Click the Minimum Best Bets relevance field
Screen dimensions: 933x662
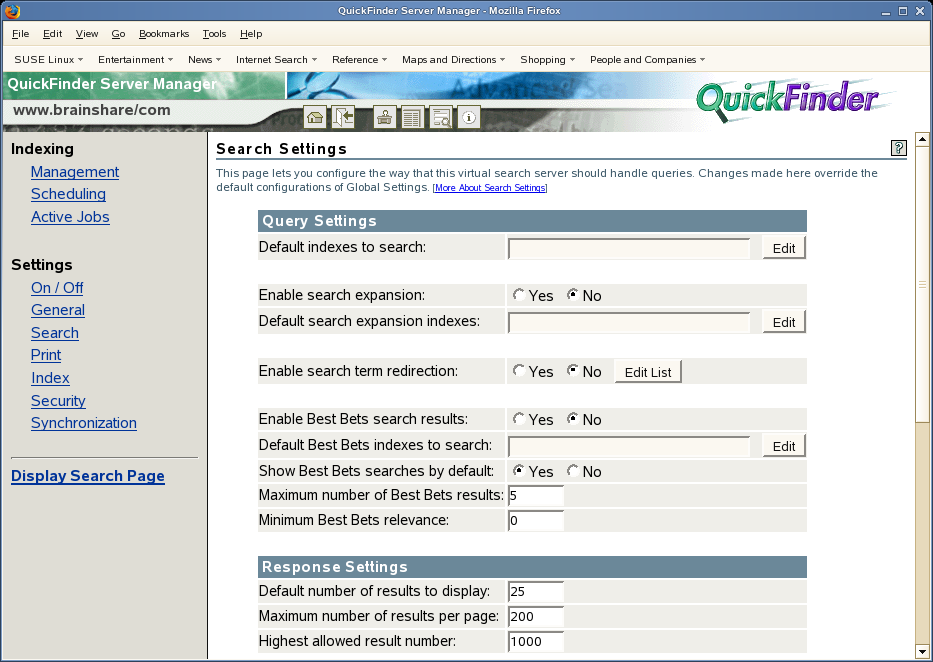pyautogui.click(x=536, y=520)
